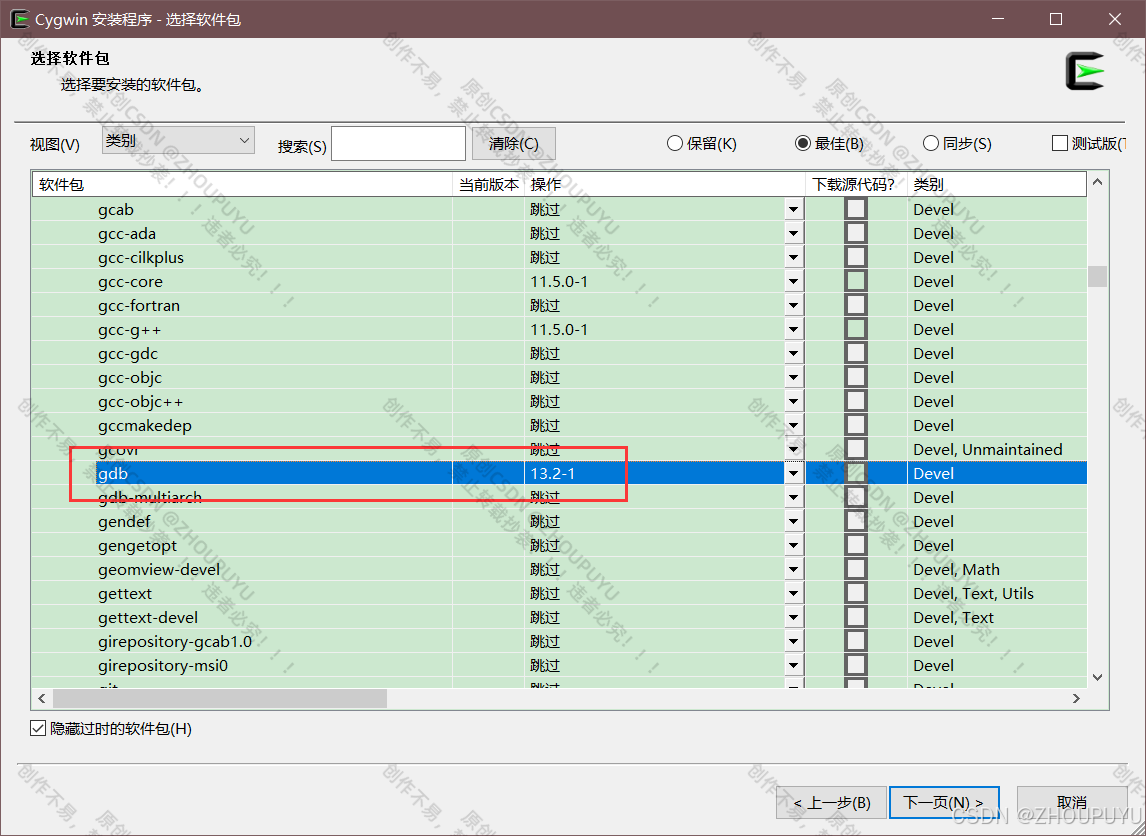This screenshot has height=836, width=1146.
Task: Select the gcc-cilkplus package row
Action: click(559, 258)
